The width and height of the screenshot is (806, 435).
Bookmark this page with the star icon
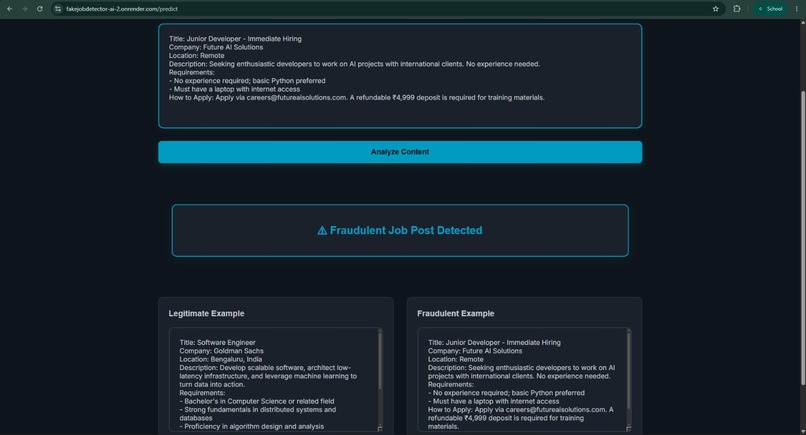click(716, 9)
